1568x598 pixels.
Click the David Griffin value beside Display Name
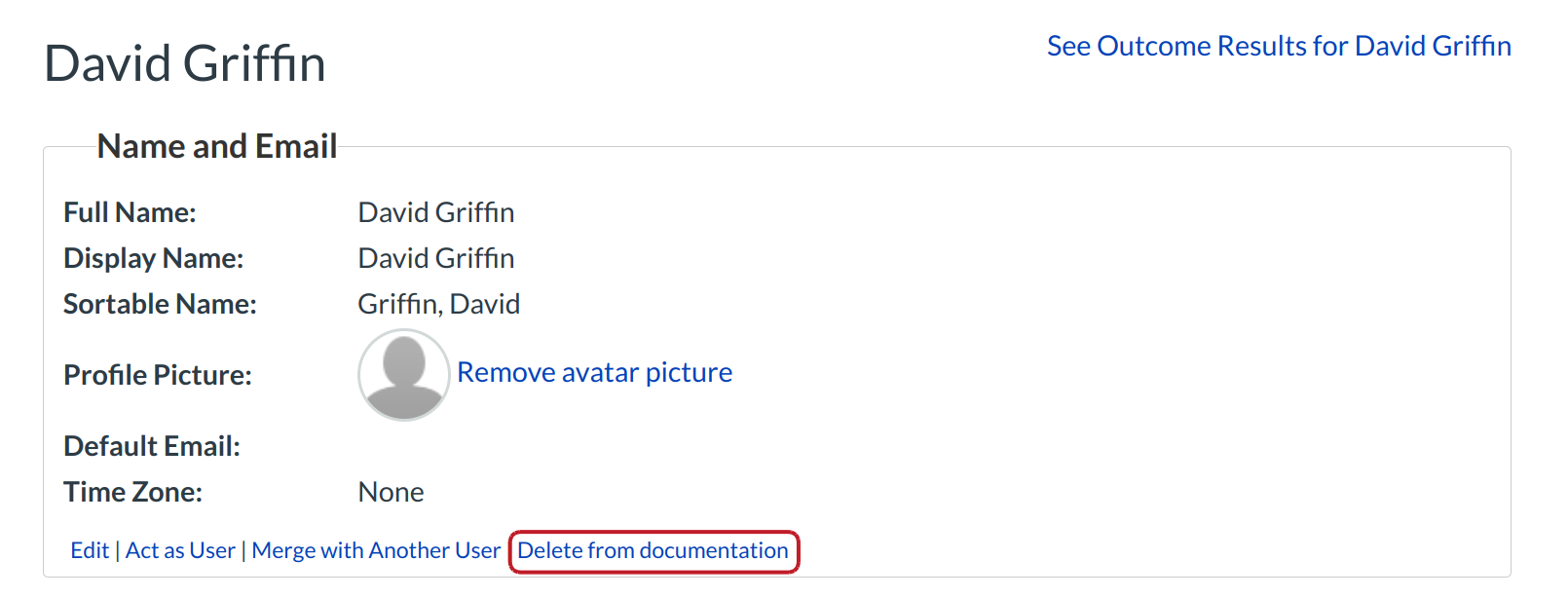pyautogui.click(x=436, y=258)
